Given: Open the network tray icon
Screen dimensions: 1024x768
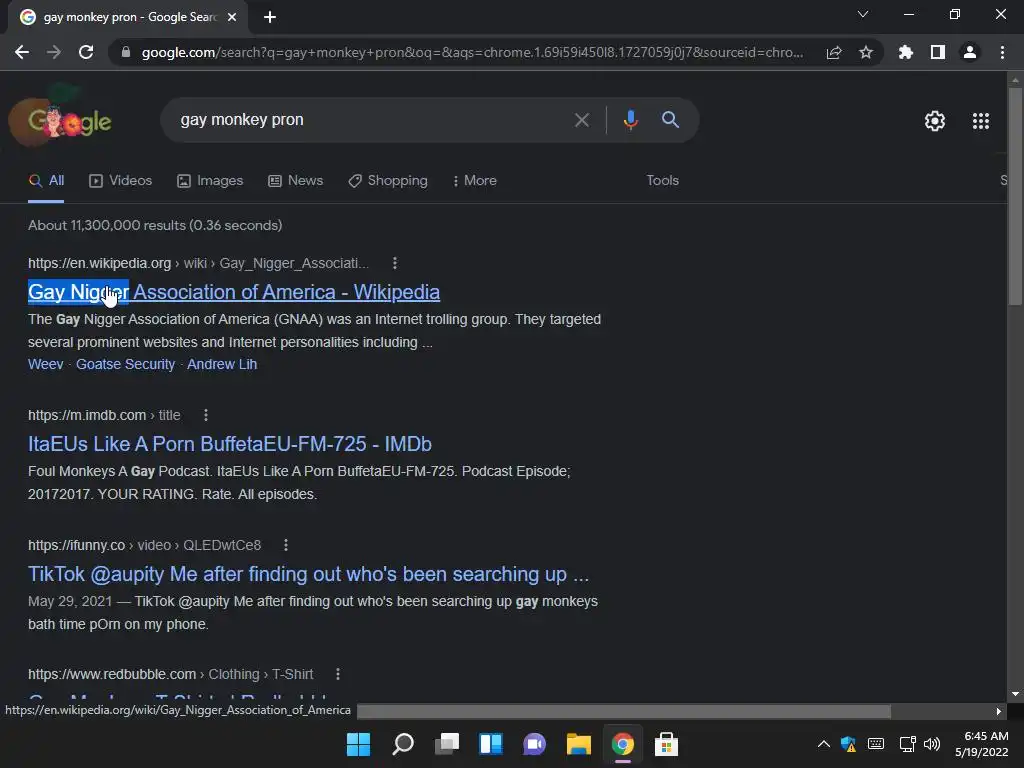Looking at the screenshot, I should [907, 744].
